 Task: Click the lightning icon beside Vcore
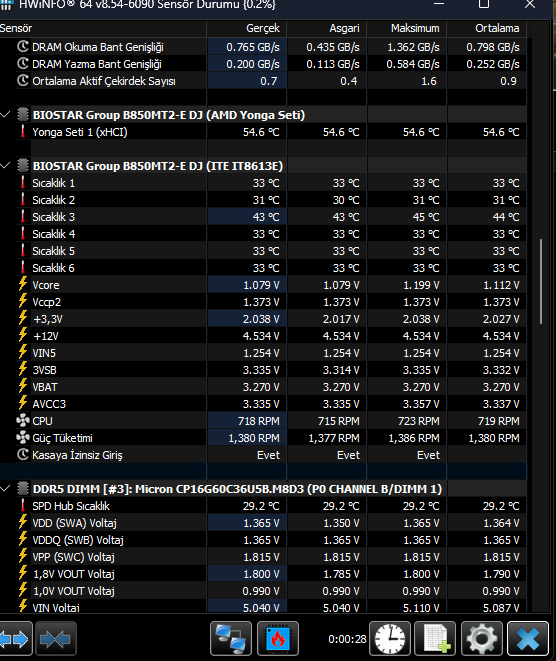coord(23,285)
